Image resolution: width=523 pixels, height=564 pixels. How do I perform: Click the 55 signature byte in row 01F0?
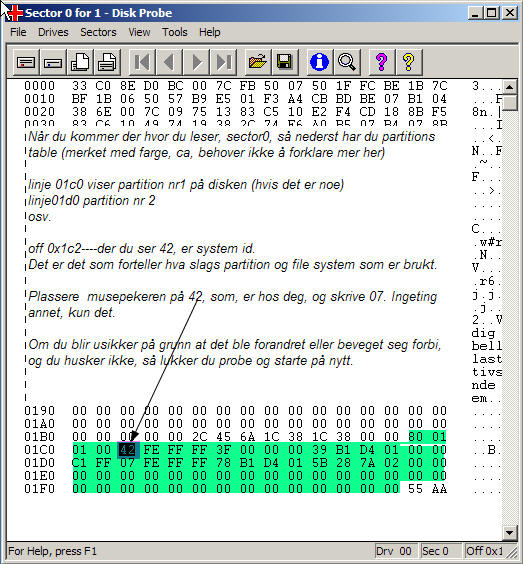click(415, 489)
